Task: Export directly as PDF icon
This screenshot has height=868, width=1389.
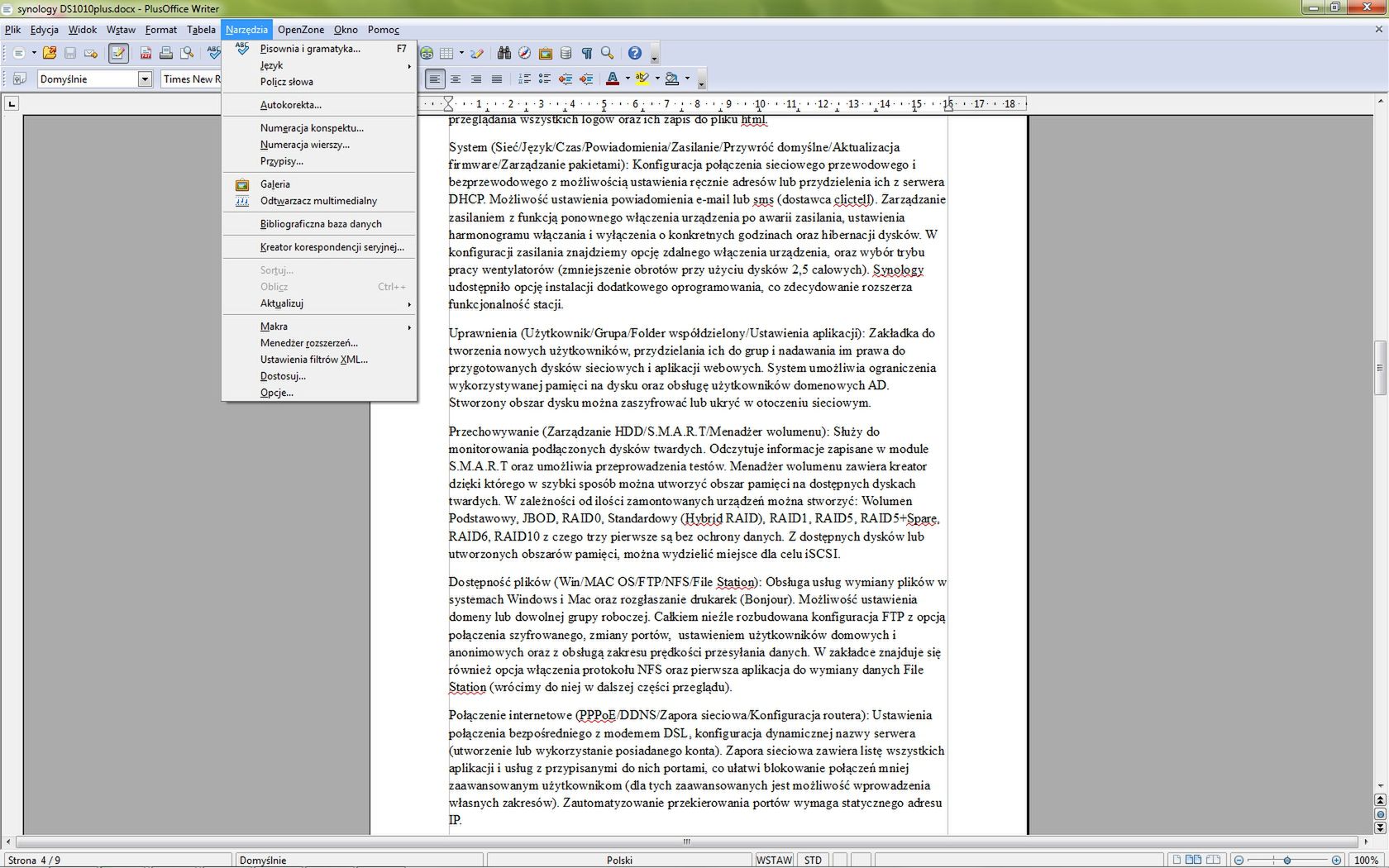Action: [146, 53]
